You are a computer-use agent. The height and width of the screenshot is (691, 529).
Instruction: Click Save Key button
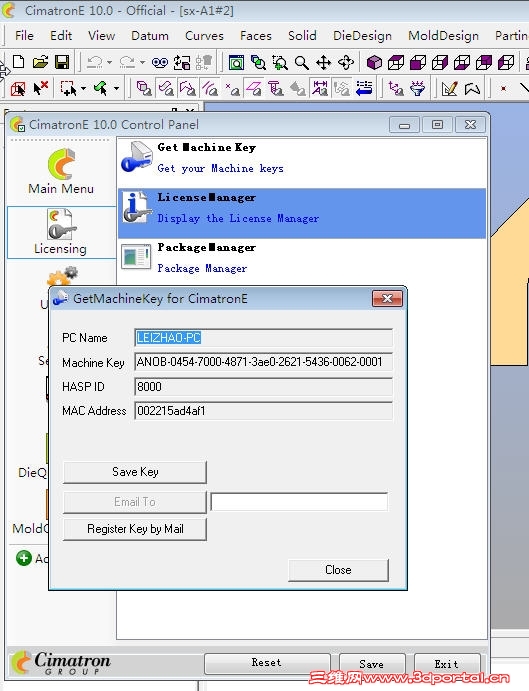(x=135, y=472)
